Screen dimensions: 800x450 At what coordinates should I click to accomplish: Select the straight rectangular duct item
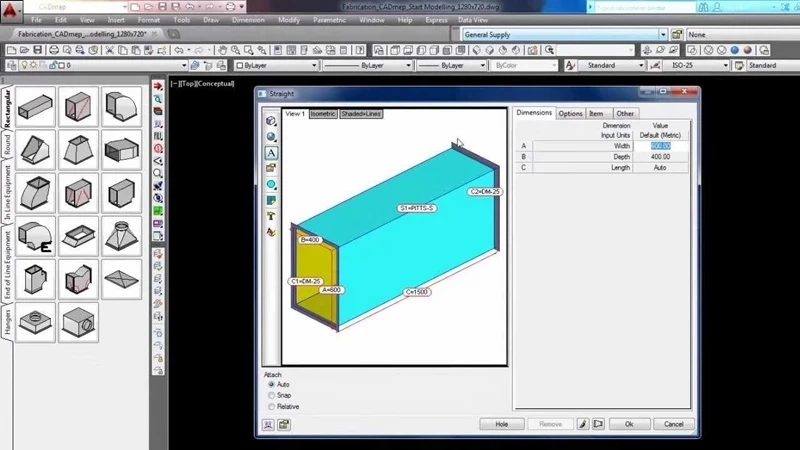(x=35, y=107)
